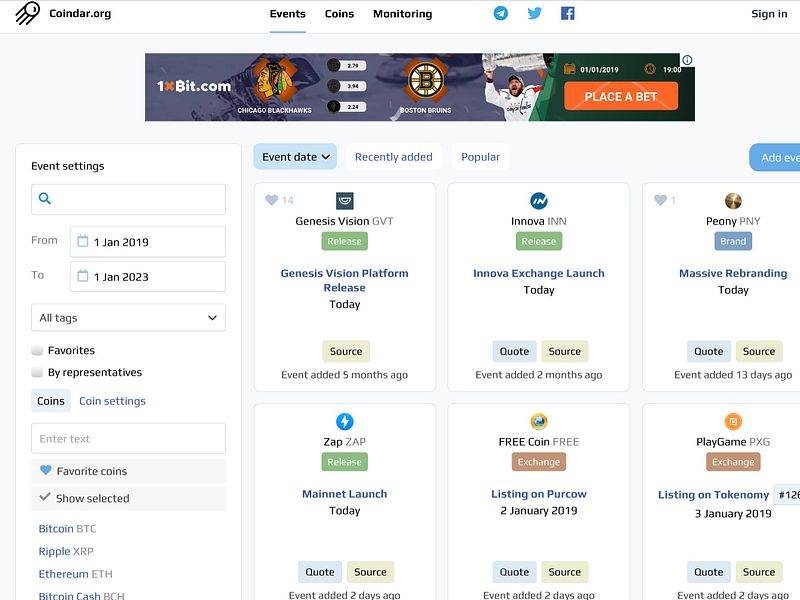Open Listing on Tokenomy event link
Viewport: 800px width, 600px height.
coord(713,494)
